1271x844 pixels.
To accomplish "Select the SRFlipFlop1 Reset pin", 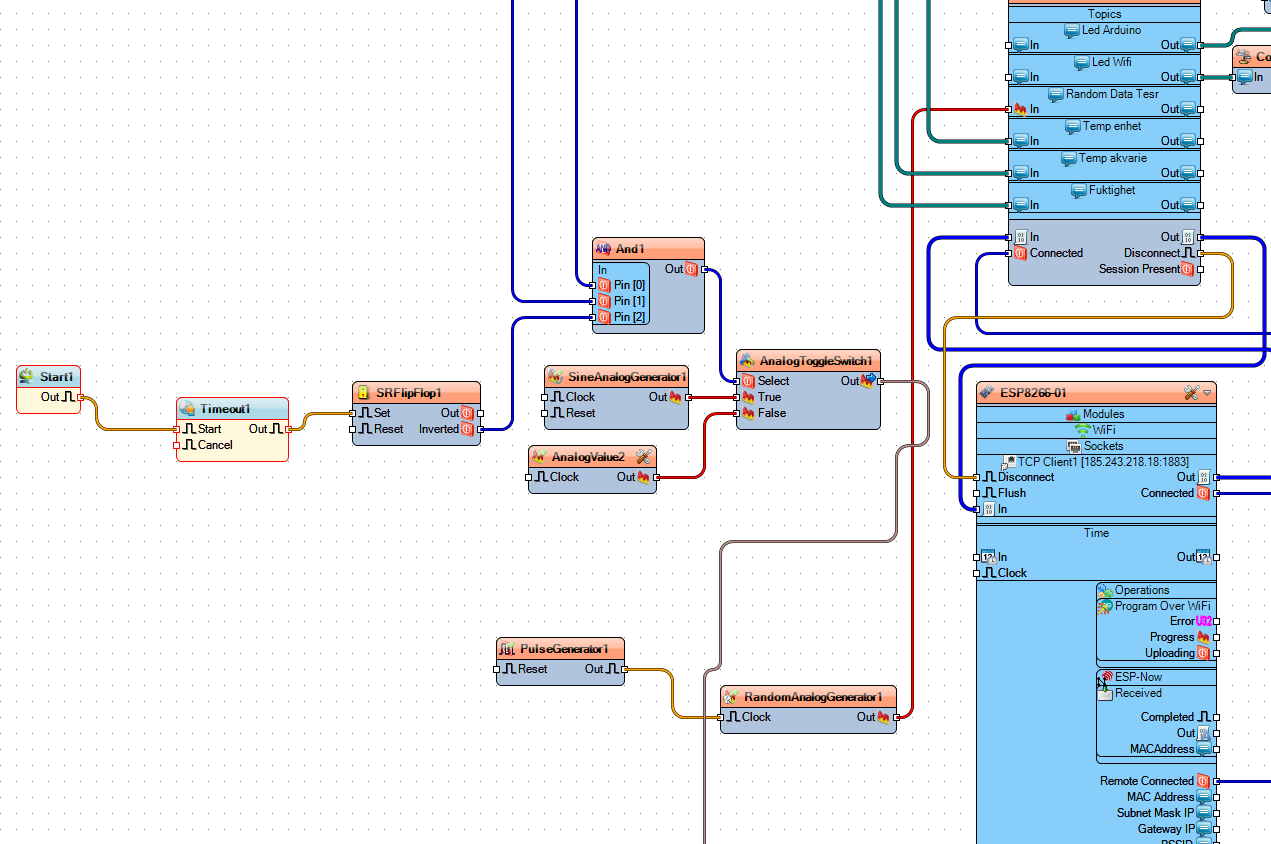I will (x=352, y=429).
